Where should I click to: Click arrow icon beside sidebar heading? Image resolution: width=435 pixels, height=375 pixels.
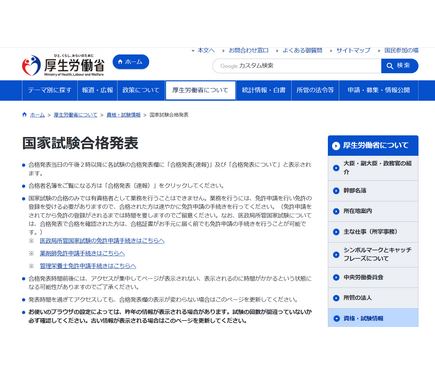tap(336, 146)
